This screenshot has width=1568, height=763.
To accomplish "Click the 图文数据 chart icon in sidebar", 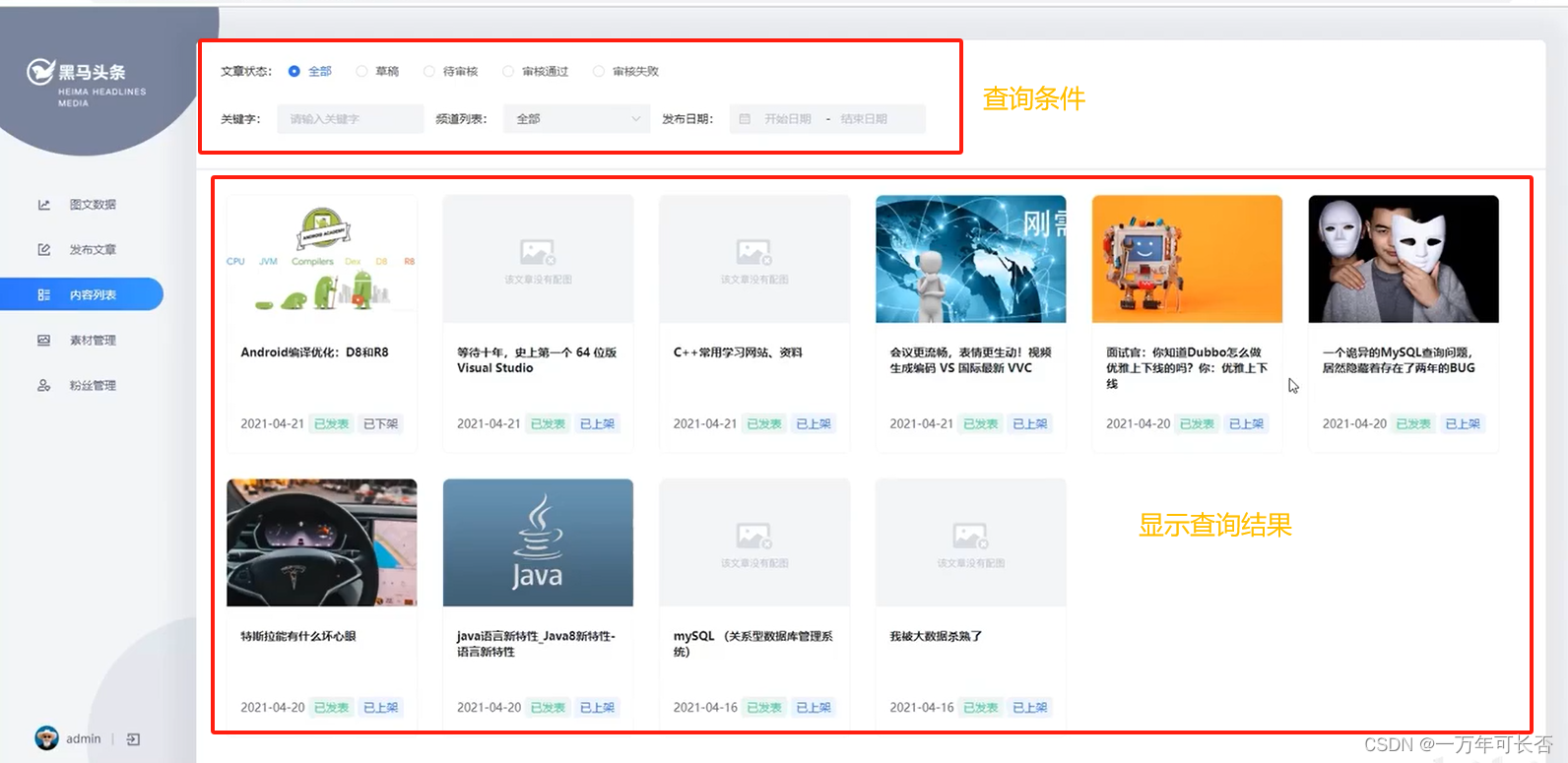I will pos(44,205).
